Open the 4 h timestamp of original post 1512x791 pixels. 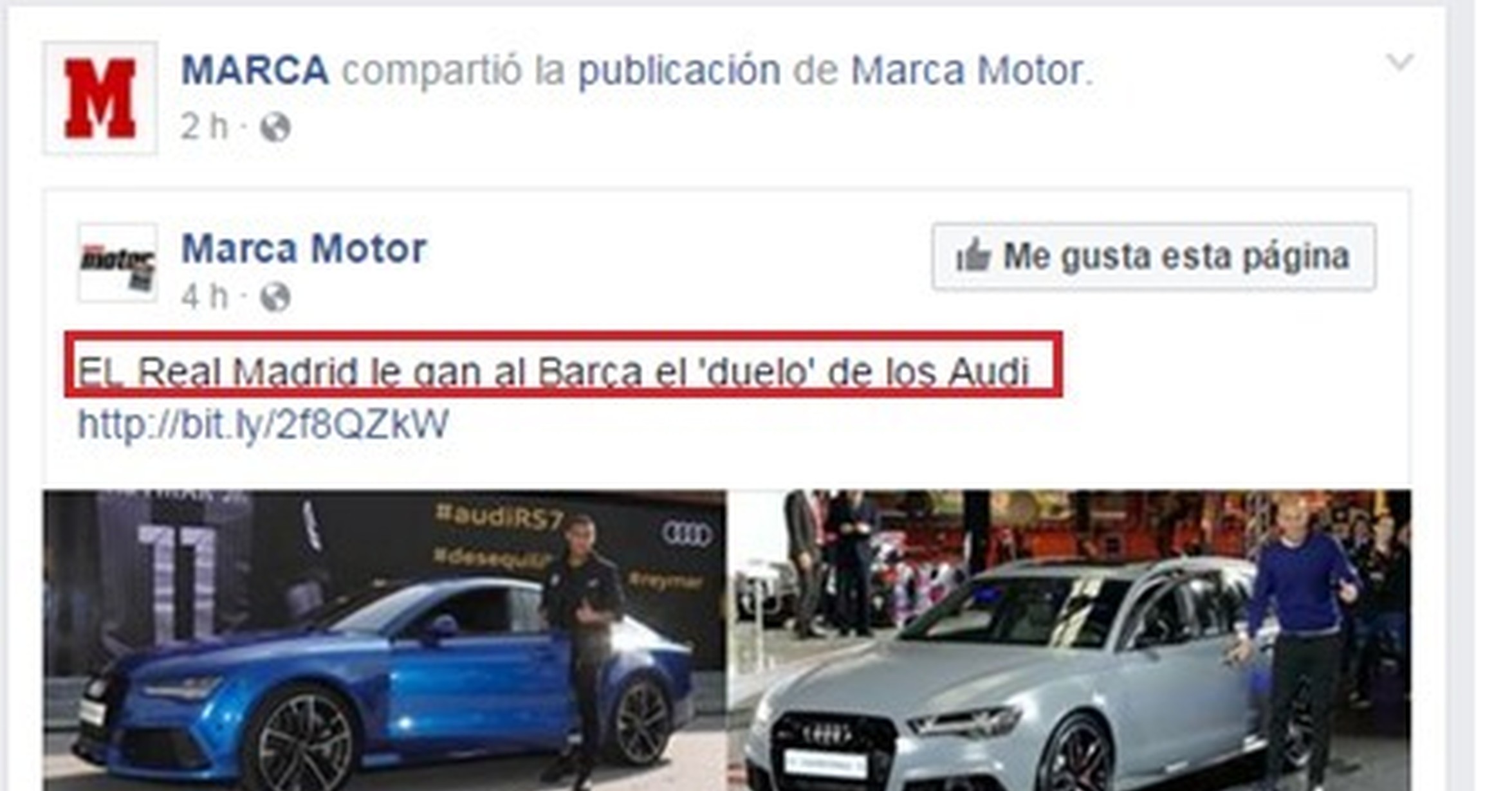click(204, 296)
